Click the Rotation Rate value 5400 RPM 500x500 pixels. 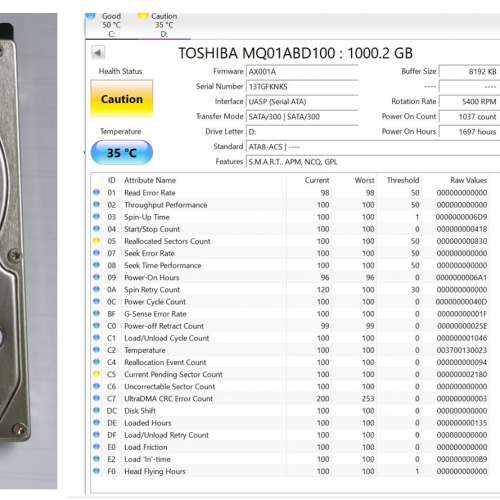(469, 102)
